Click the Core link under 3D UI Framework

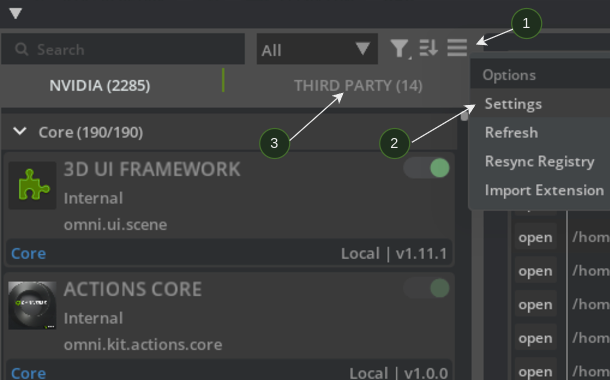(28, 254)
